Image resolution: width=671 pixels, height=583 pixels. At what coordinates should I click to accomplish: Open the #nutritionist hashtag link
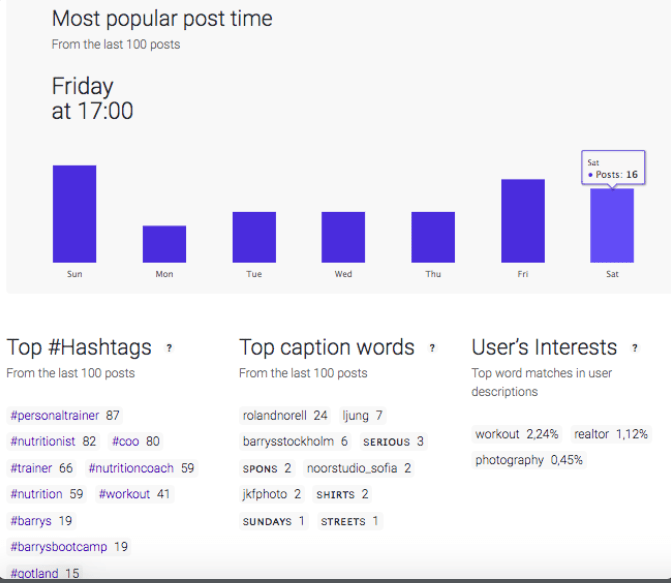43,441
